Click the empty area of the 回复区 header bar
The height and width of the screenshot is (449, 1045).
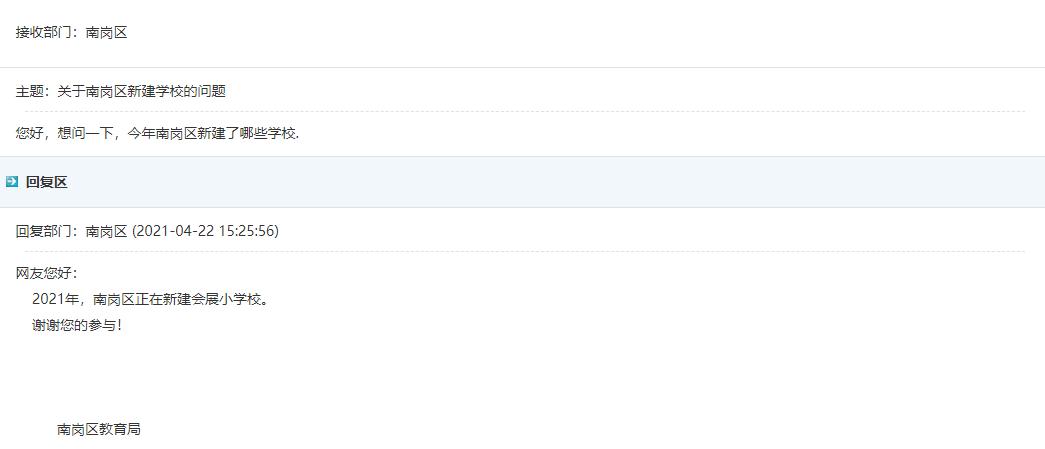click(x=550, y=182)
